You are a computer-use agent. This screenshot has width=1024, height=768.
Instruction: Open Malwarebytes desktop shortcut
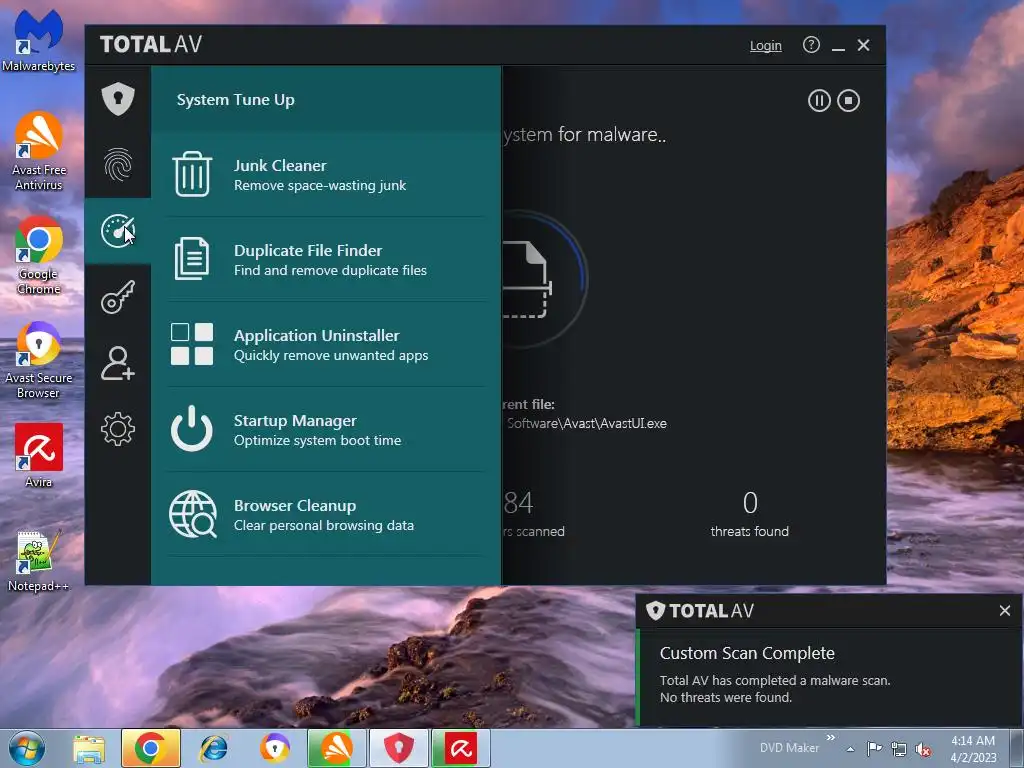coord(39,40)
